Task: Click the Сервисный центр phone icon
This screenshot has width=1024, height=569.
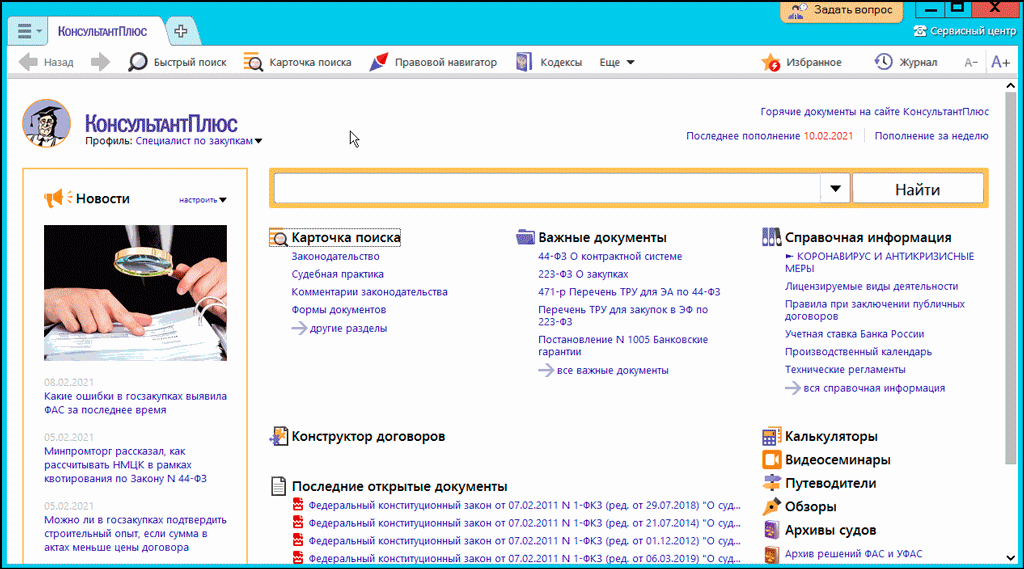Action: pos(920,31)
